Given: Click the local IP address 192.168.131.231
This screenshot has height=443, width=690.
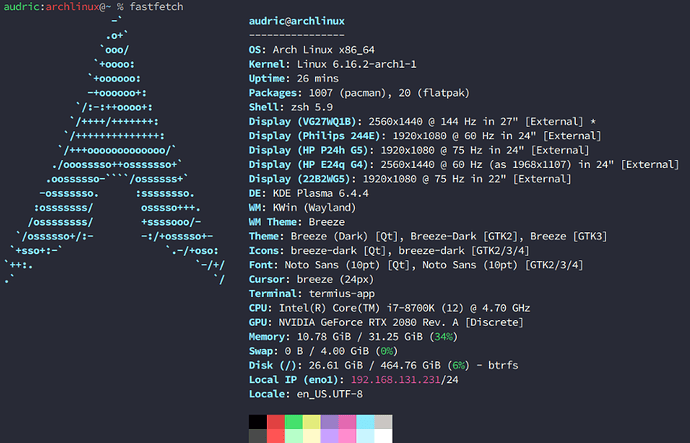Looking at the screenshot, I should [400, 380].
